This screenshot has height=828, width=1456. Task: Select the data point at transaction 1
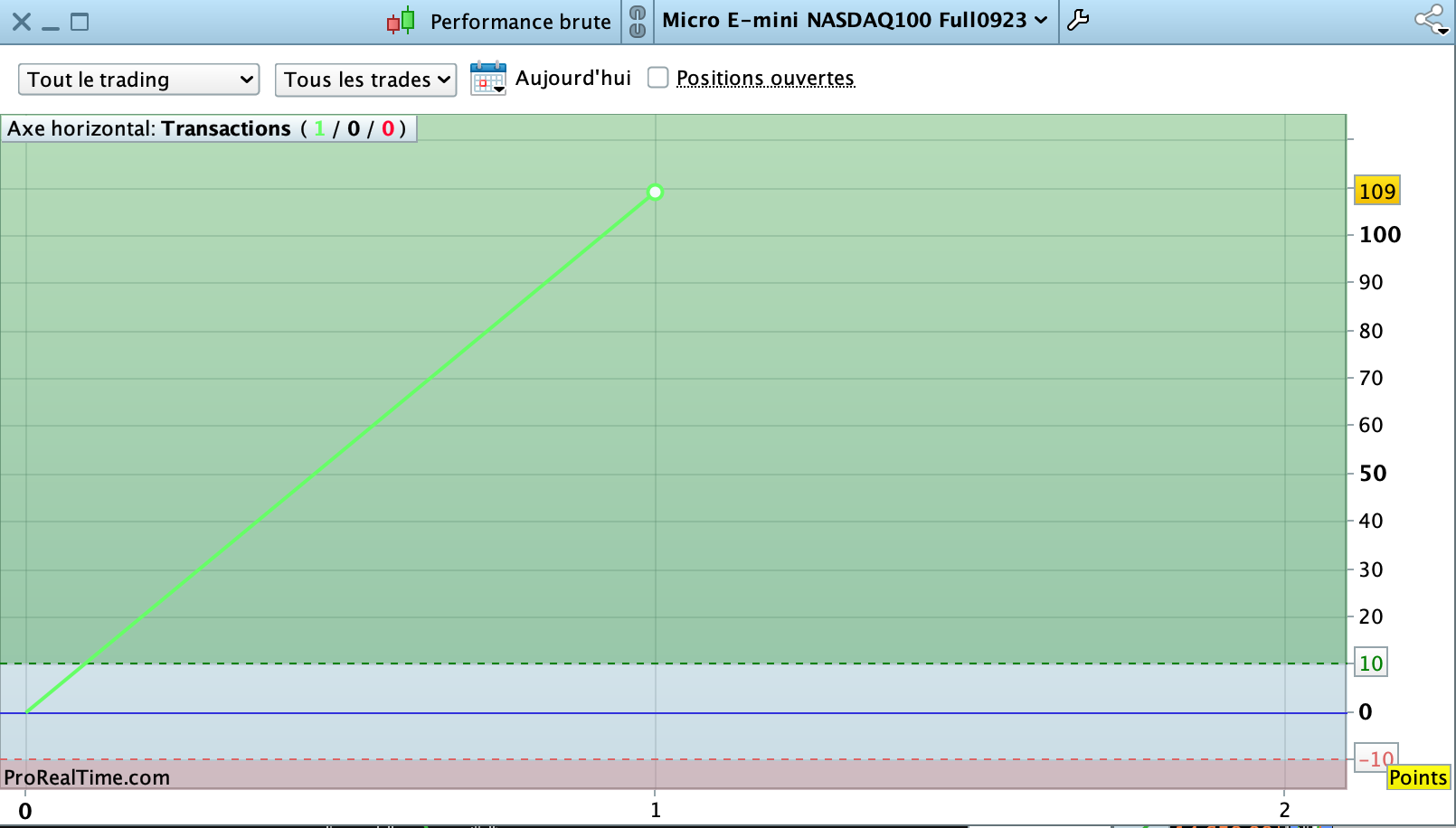coord(656,192)
